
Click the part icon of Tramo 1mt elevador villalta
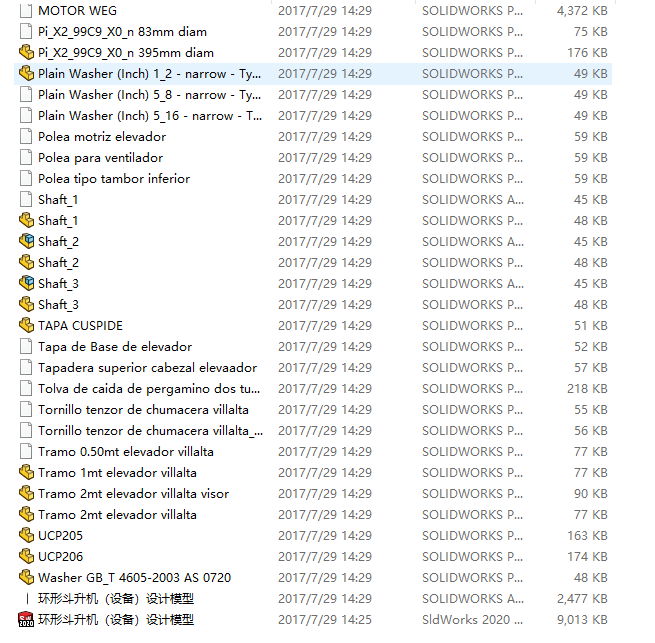[26, 473]
